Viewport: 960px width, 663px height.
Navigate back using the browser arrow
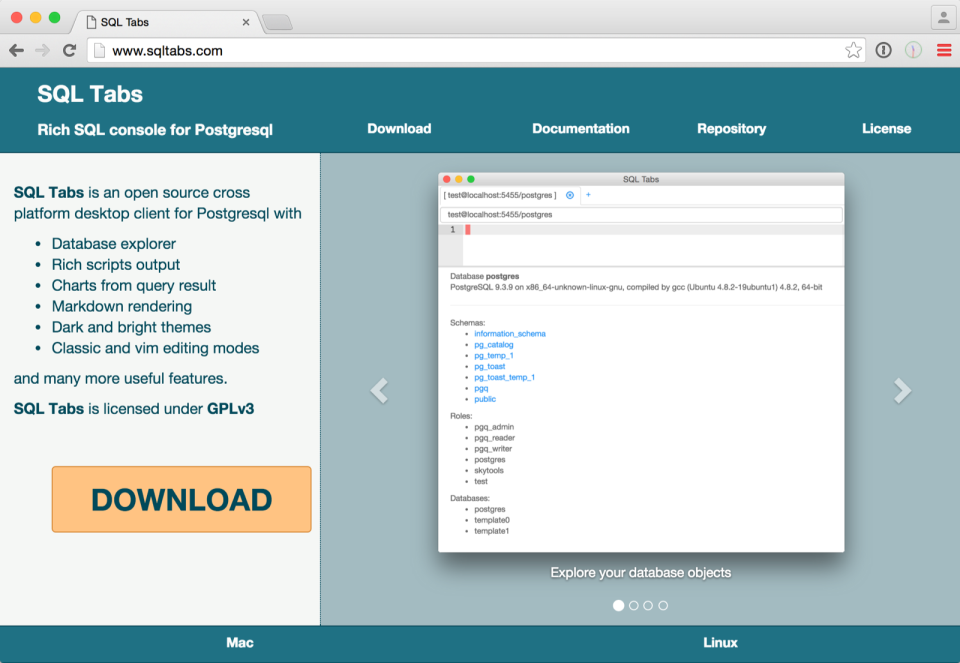tap(16, 49)
